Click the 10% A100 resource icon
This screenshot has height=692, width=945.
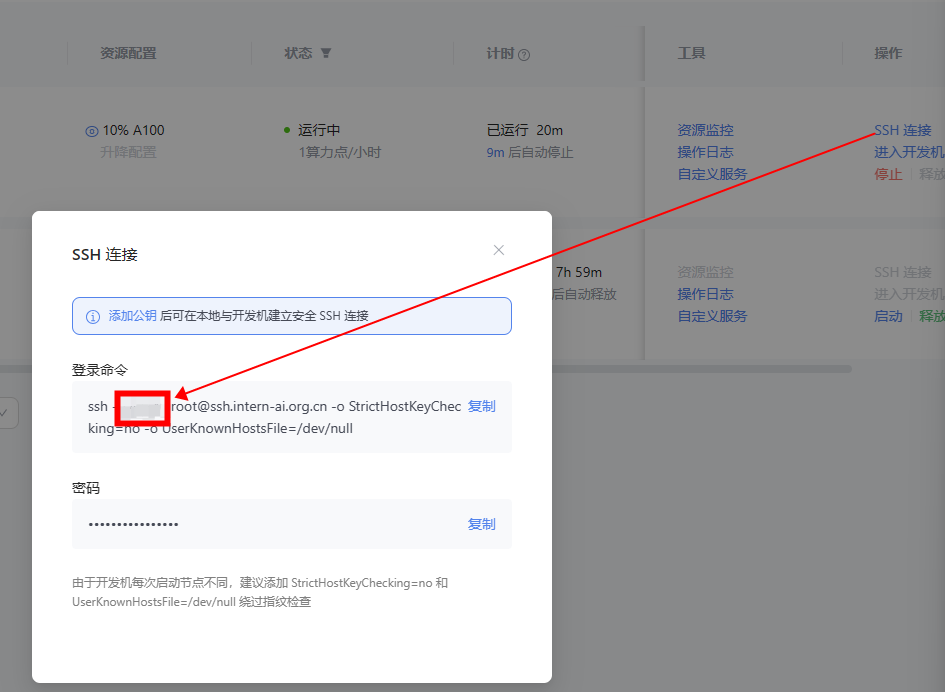point(92,131)
